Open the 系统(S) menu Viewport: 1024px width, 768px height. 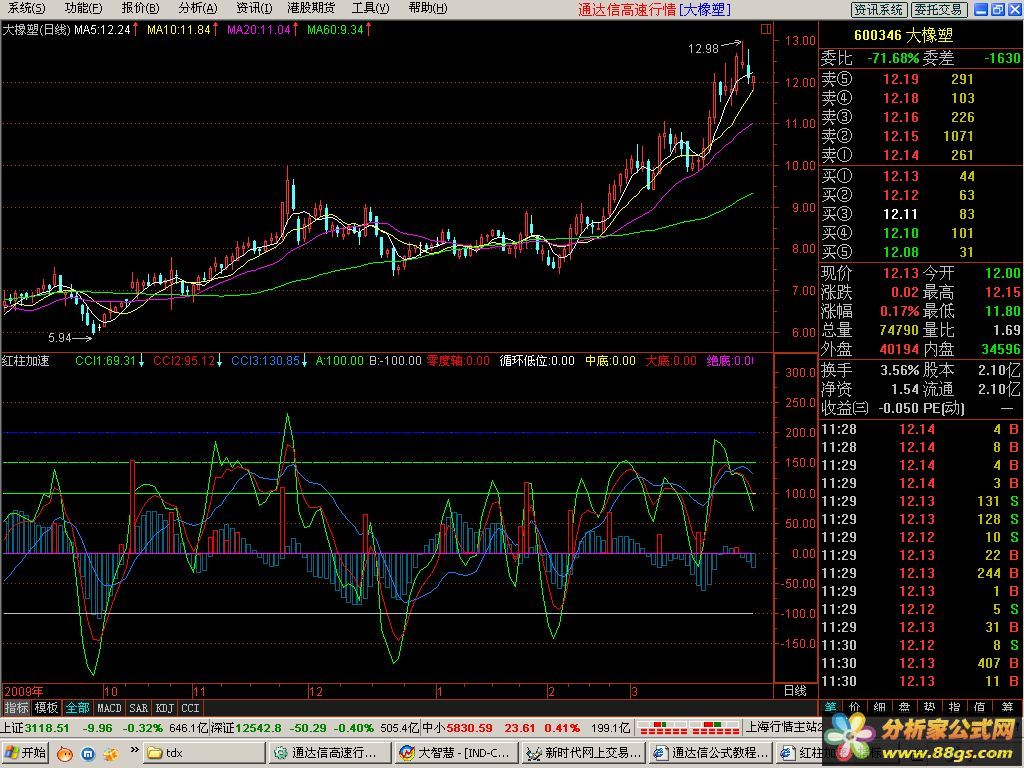(x=25, y=8)
